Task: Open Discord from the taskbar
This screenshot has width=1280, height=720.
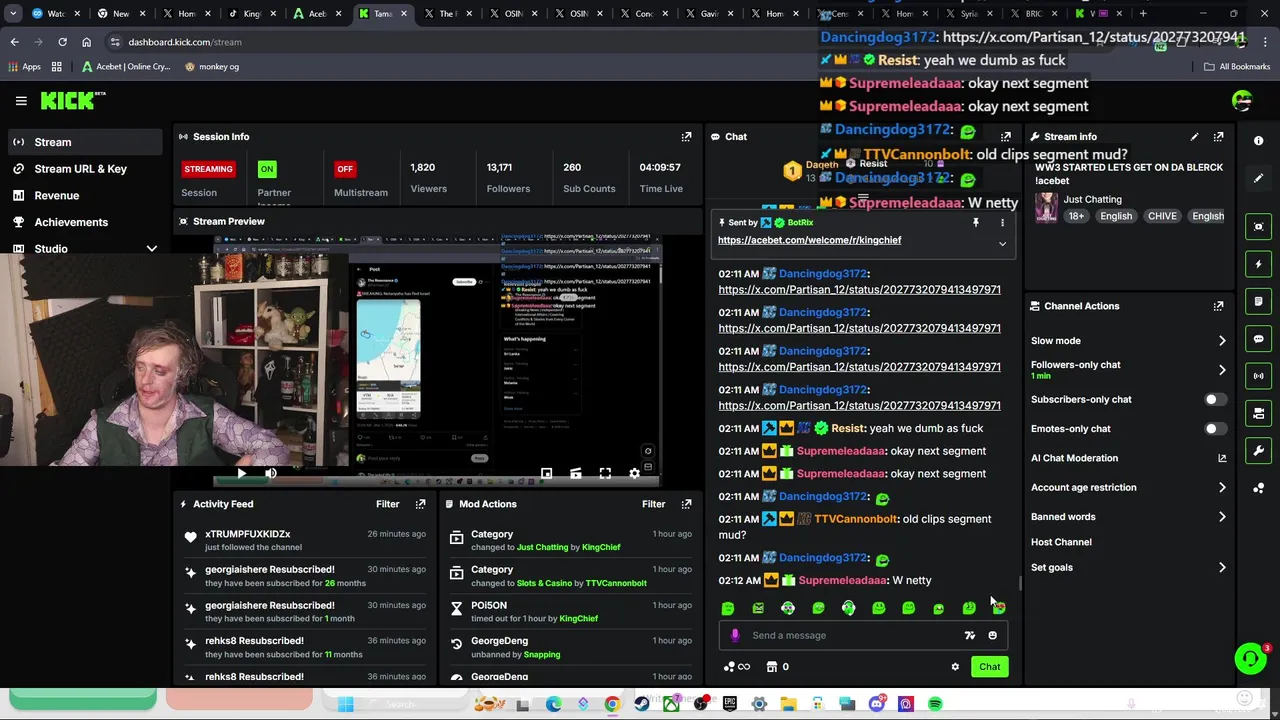Action: click(x=877, y=704)
